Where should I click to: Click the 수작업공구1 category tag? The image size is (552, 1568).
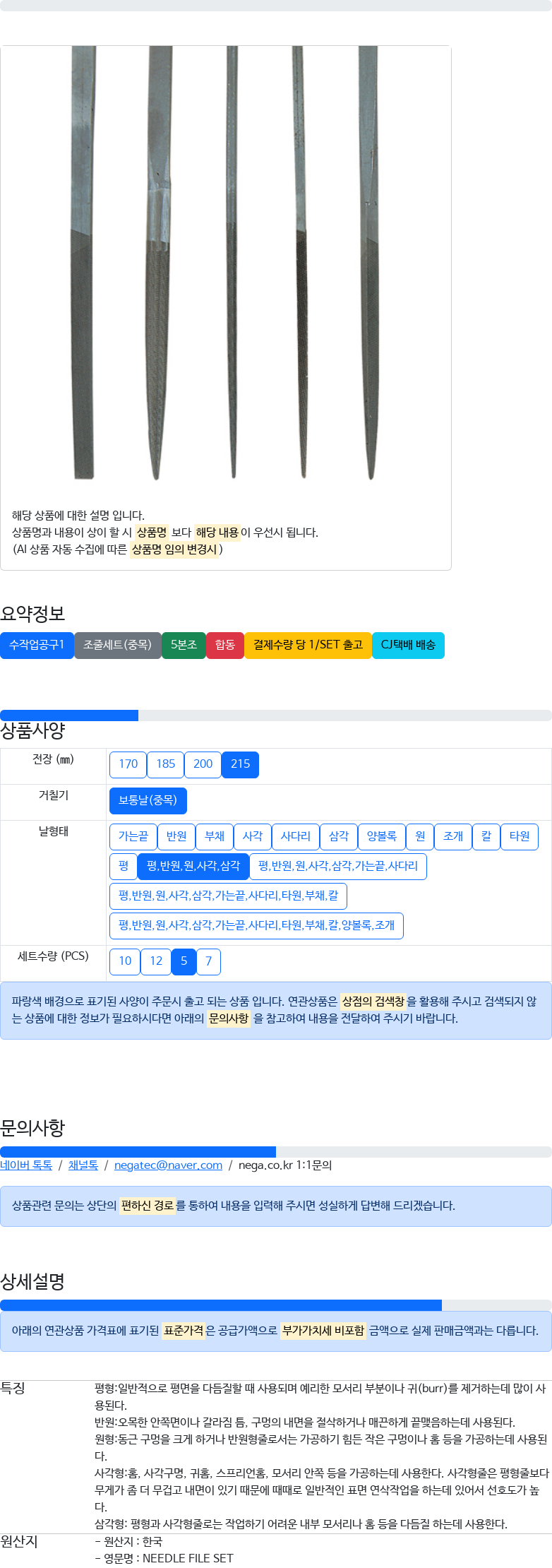point(37,645)
